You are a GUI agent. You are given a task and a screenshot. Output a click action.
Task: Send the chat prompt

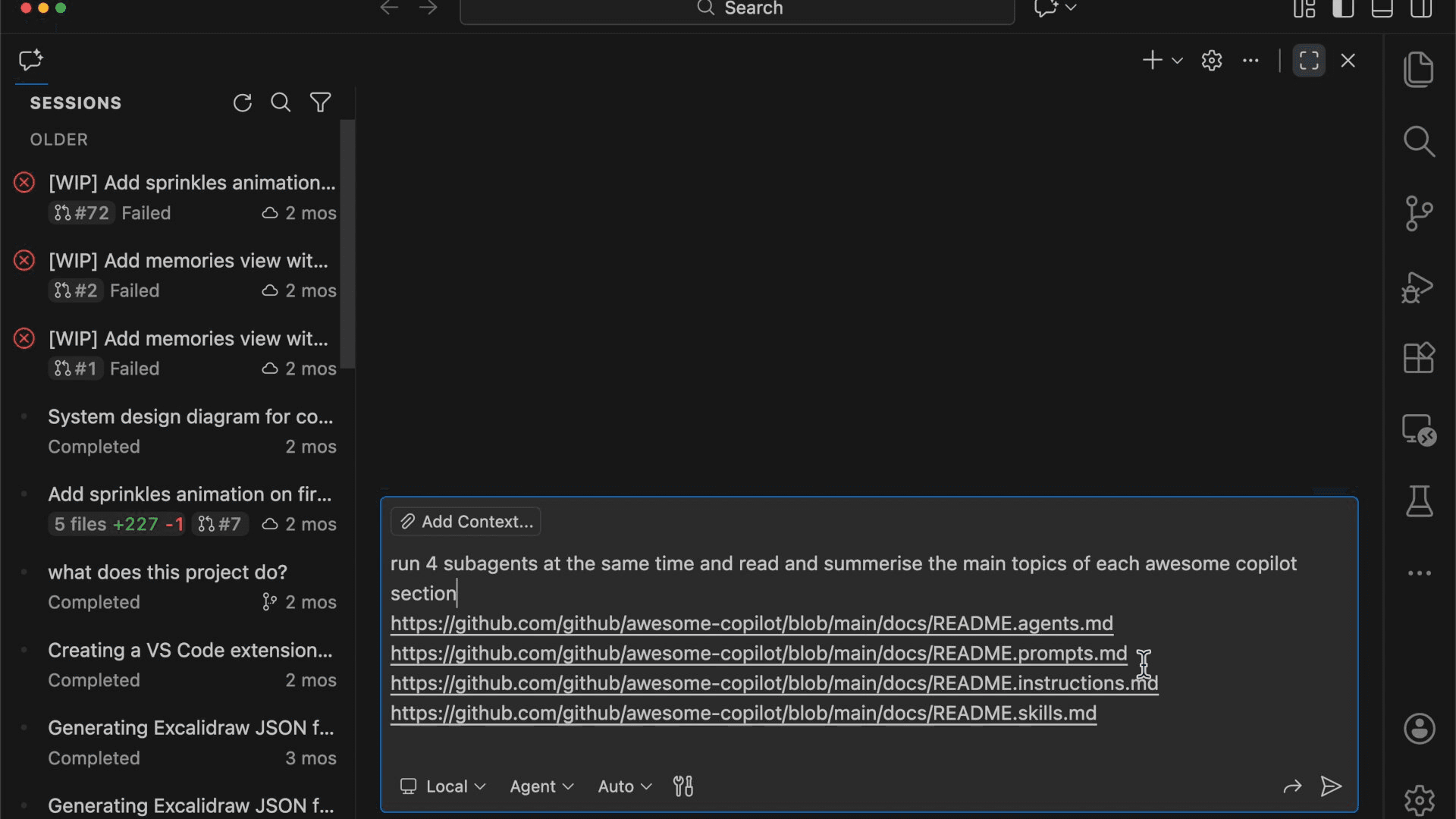point(1331,786)
